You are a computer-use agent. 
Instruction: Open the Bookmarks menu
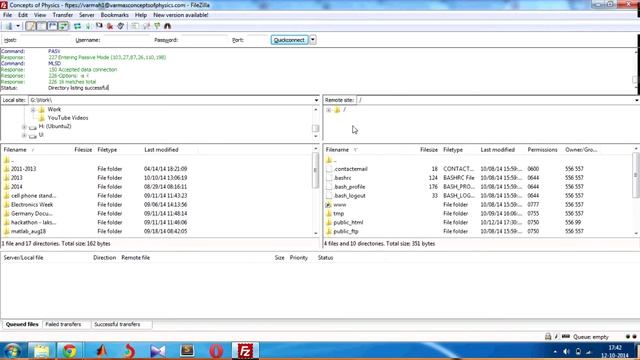click(x=114, y=15)
